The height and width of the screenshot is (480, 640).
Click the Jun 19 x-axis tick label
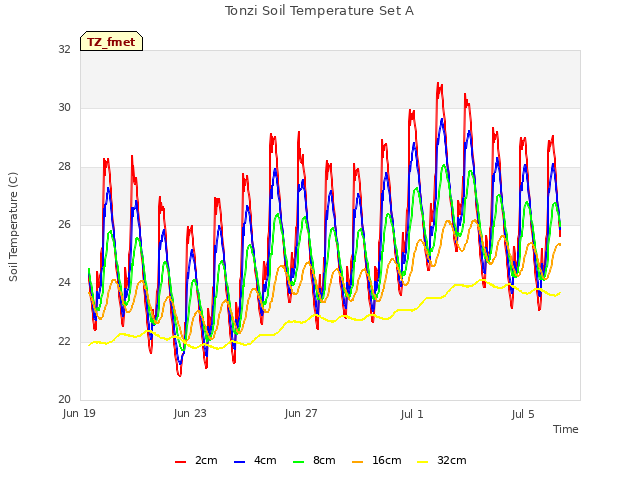[79, 413]
